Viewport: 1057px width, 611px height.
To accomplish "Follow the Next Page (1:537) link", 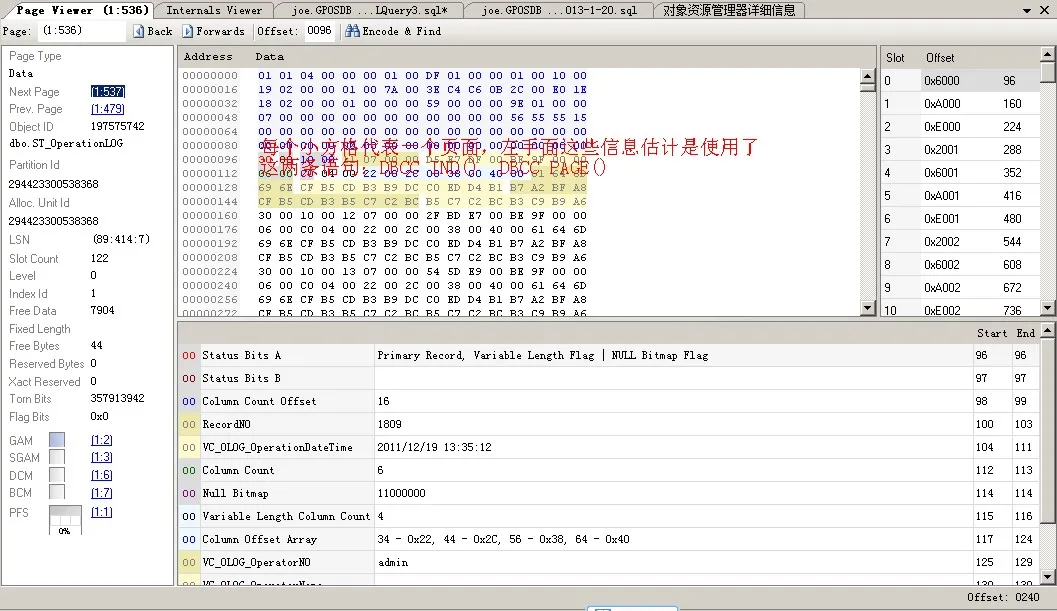I will 107,92.
